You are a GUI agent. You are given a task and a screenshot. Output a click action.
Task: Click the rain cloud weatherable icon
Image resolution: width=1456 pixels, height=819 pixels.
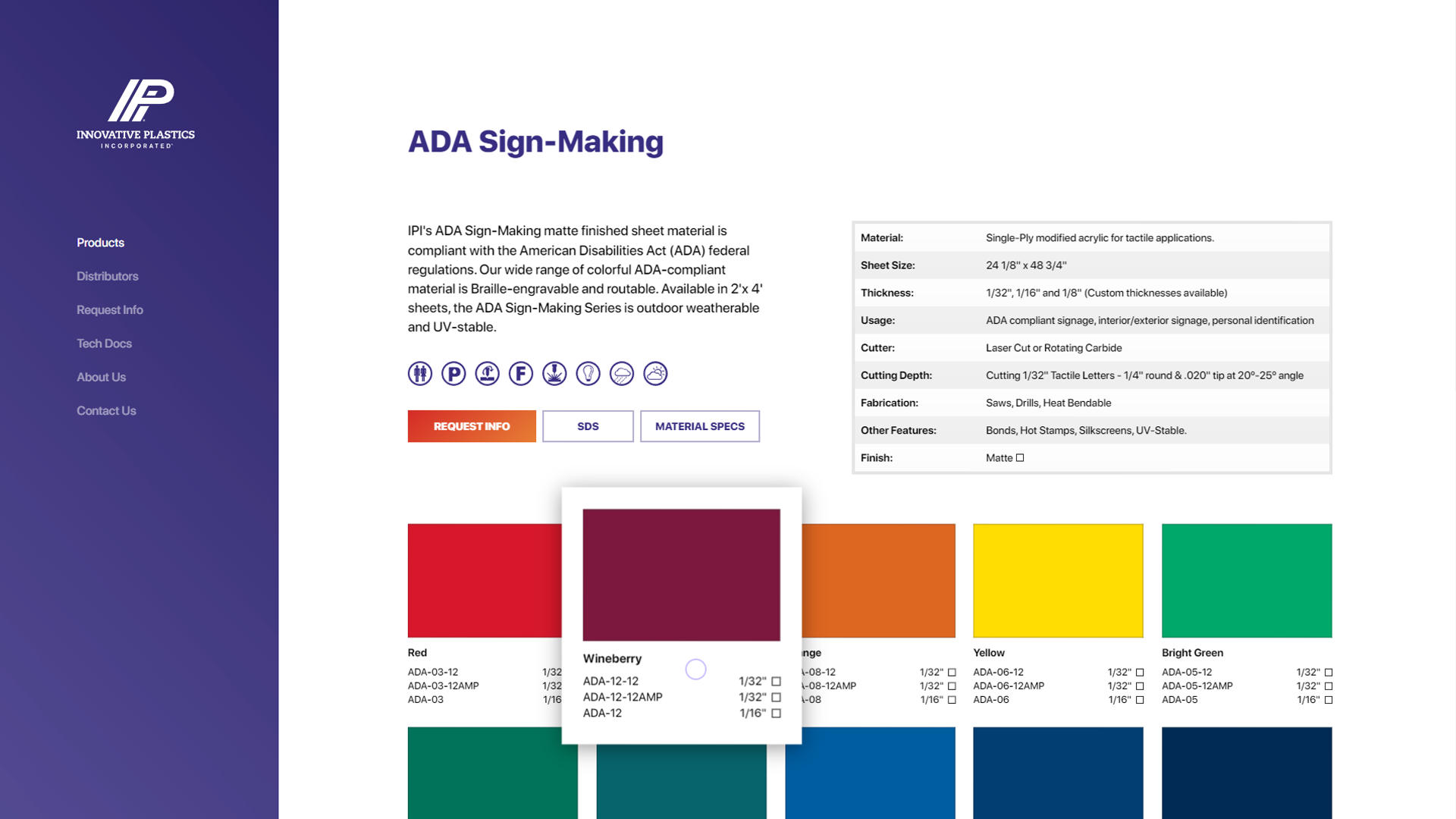click(622, 374)
